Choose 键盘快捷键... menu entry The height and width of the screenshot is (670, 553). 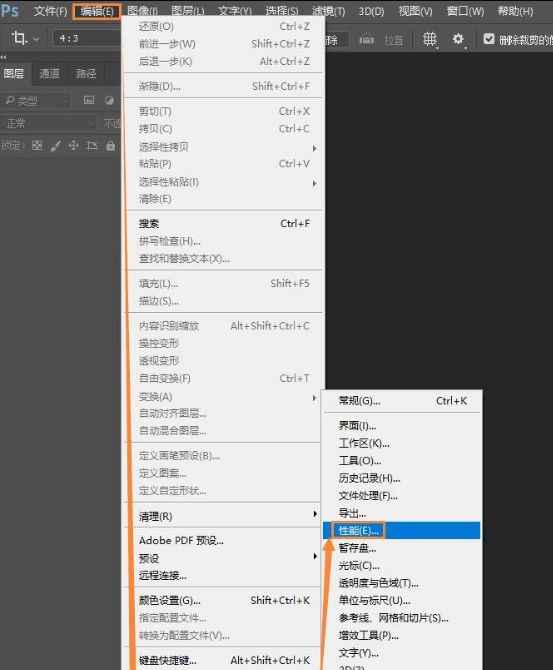(224, 660)
